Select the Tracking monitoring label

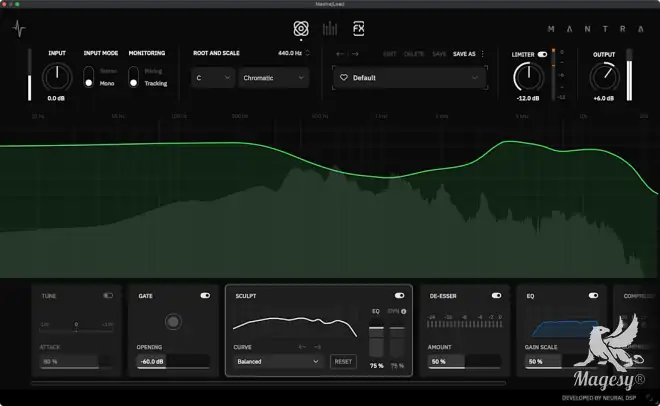coord(156,83)
